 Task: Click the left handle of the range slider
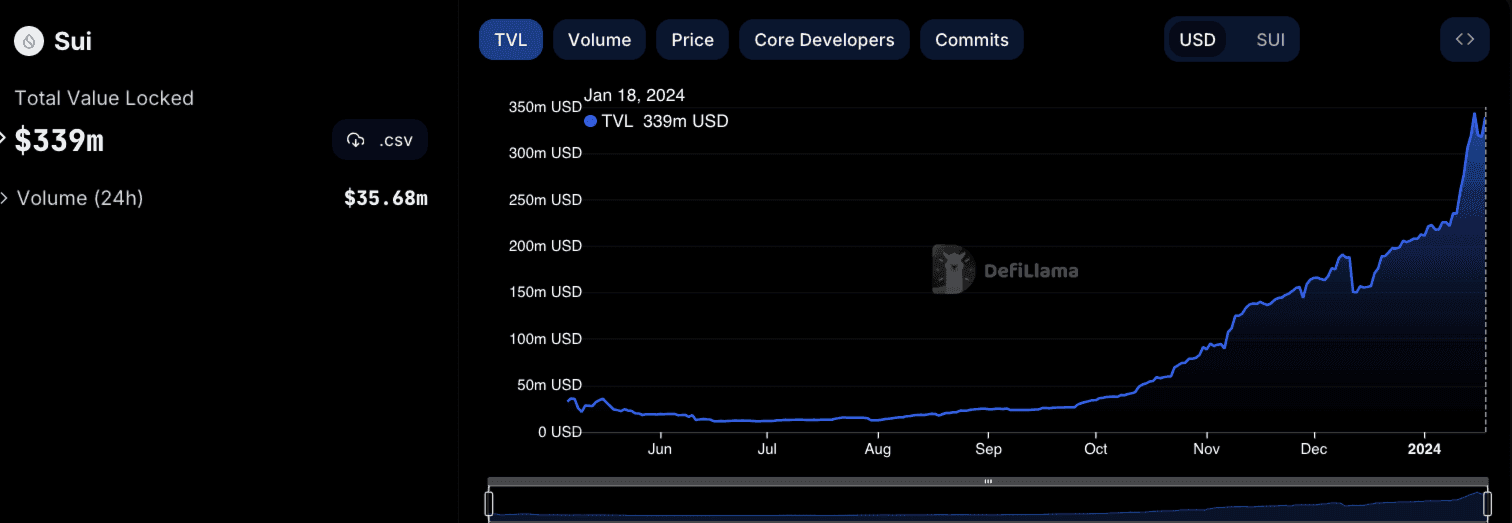click(489, 503)
